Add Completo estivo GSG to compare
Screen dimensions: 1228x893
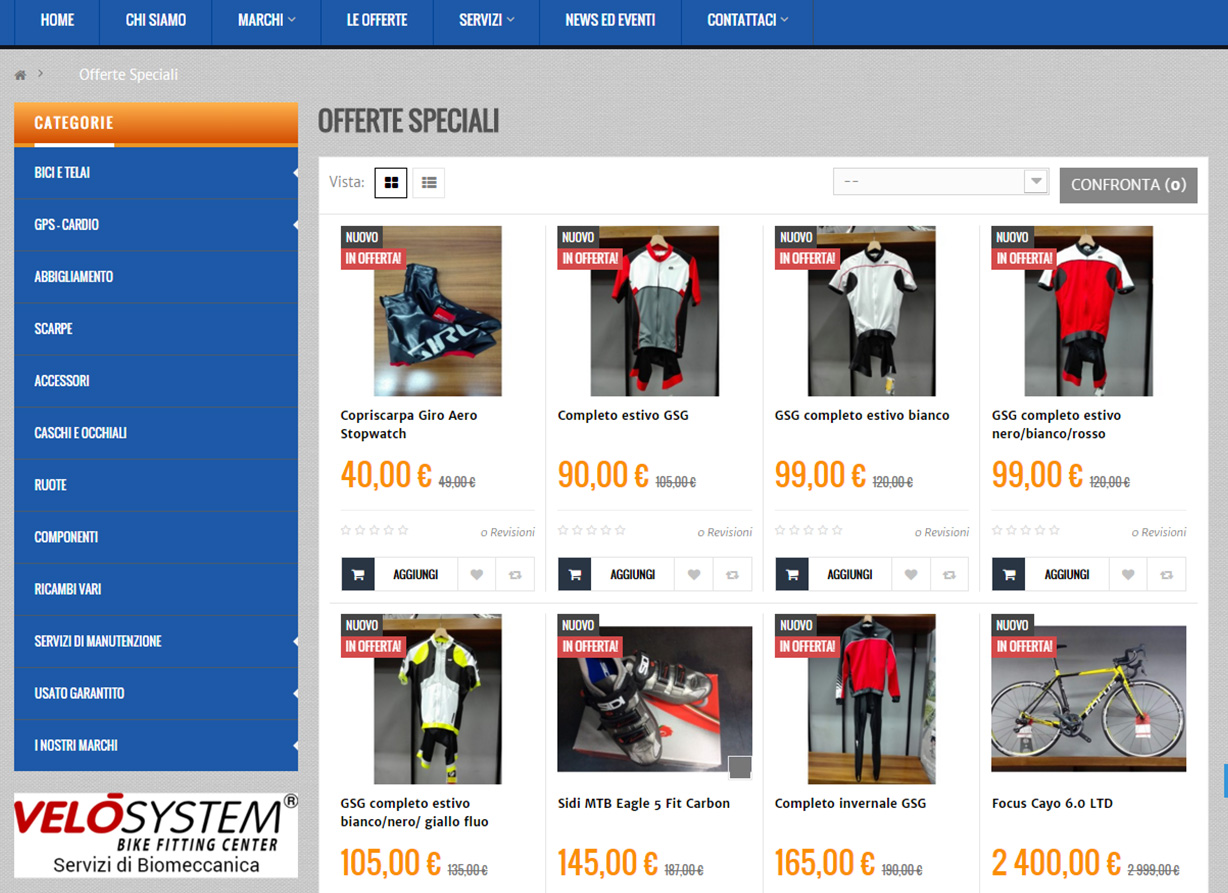(732, 574)
